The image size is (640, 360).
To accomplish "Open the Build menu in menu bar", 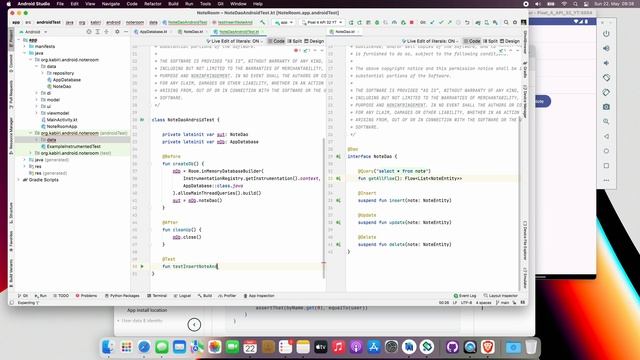I will click(x=173, y=4).
